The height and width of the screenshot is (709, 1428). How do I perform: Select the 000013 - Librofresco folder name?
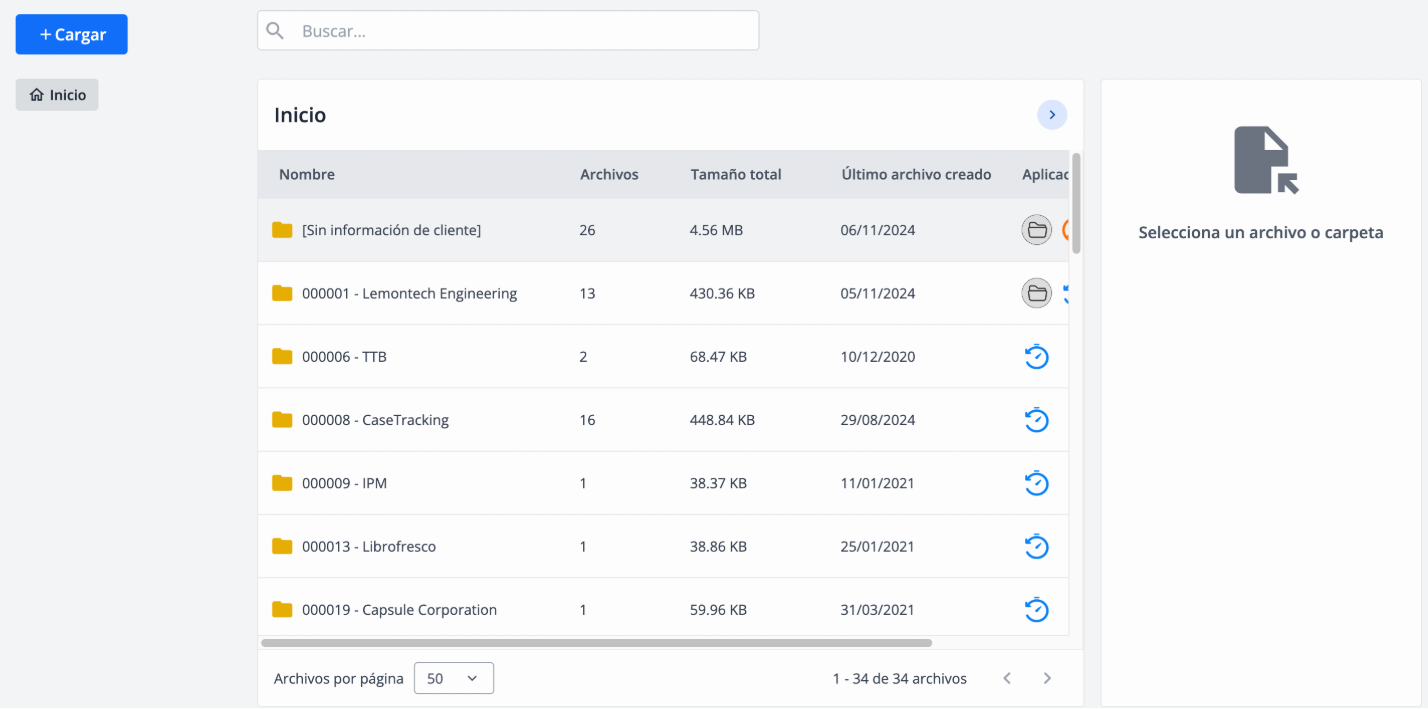pyautogui.click(x=369, y=546)
